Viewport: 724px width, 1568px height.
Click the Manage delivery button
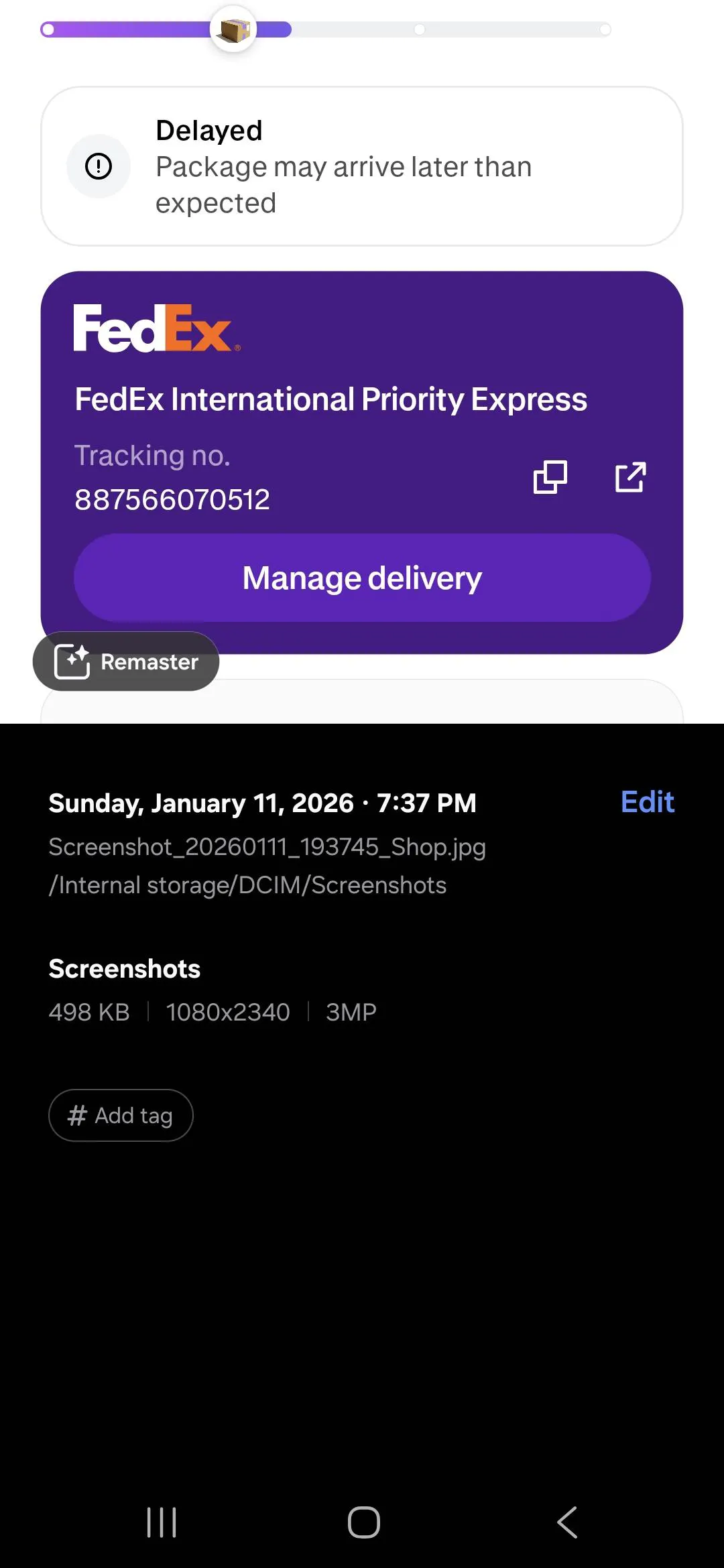(x=362, y=578)
